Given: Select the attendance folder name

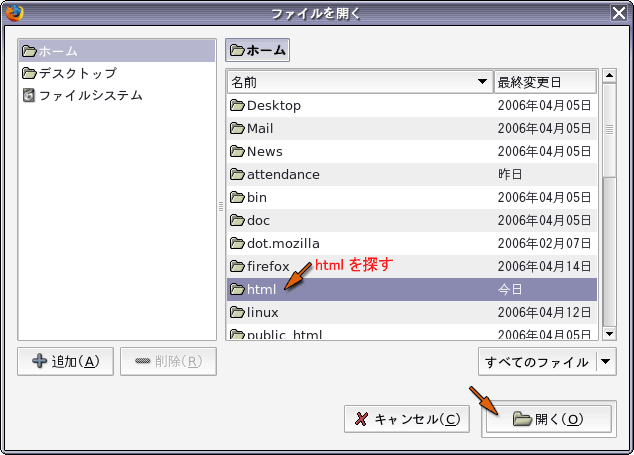Looking at the screenshot, I should pos(283,175).
